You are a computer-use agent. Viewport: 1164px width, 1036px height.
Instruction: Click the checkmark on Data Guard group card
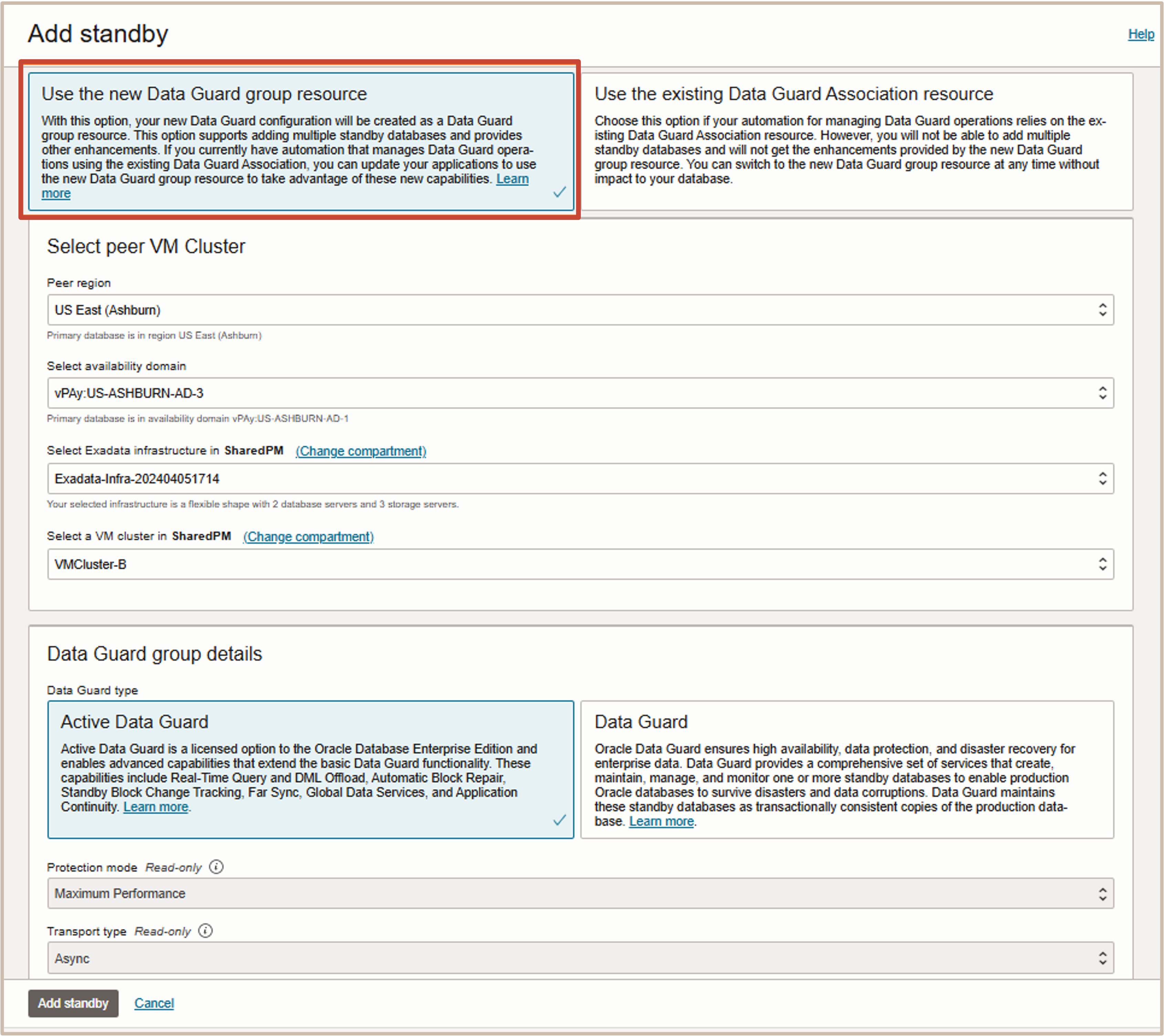tap(559, 192)
